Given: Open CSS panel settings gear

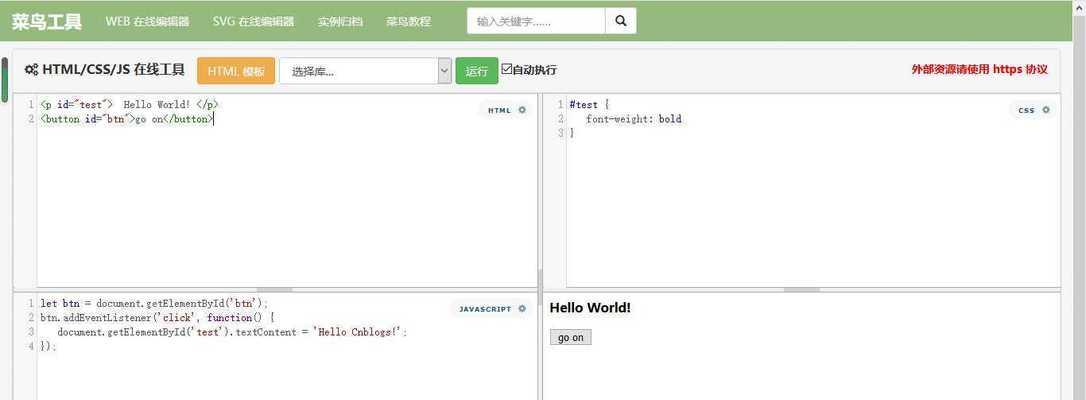Looking at the screenshot, I should click(x=1046, y=110).
